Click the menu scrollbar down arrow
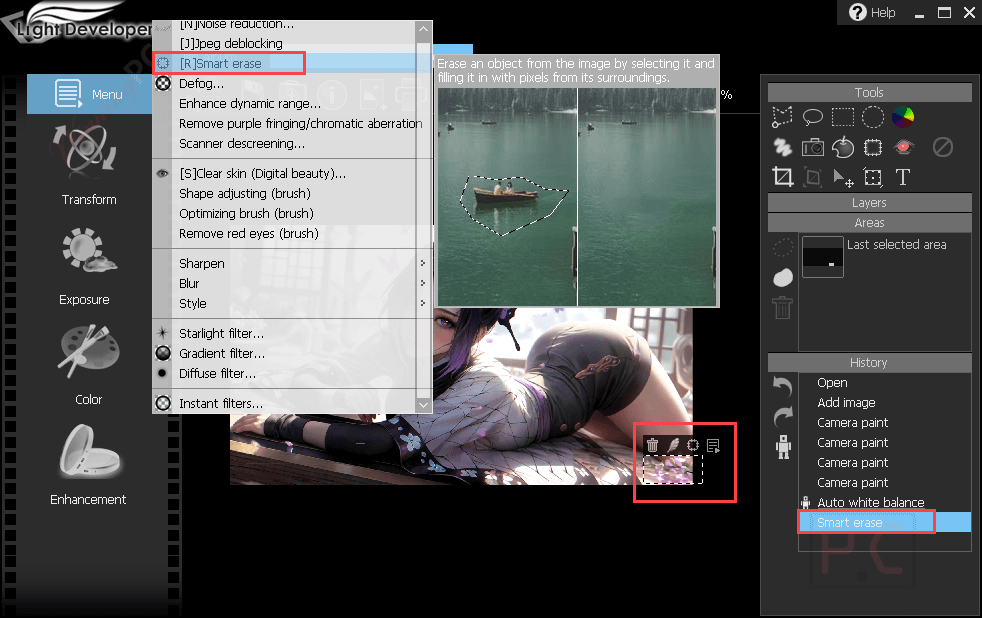The image size is (982, 618). click(424, 404)
